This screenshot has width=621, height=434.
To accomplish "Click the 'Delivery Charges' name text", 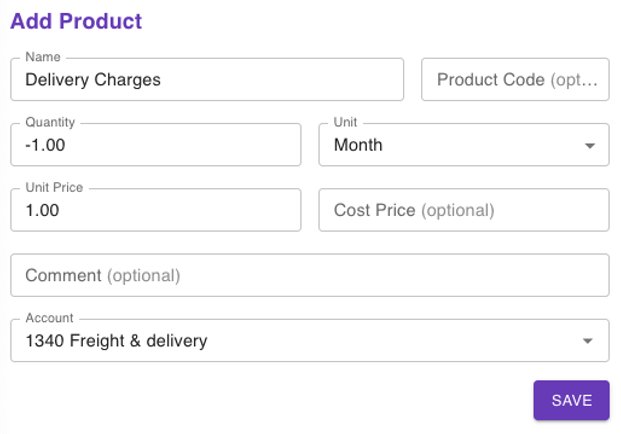I will click(x=93, y=80).
